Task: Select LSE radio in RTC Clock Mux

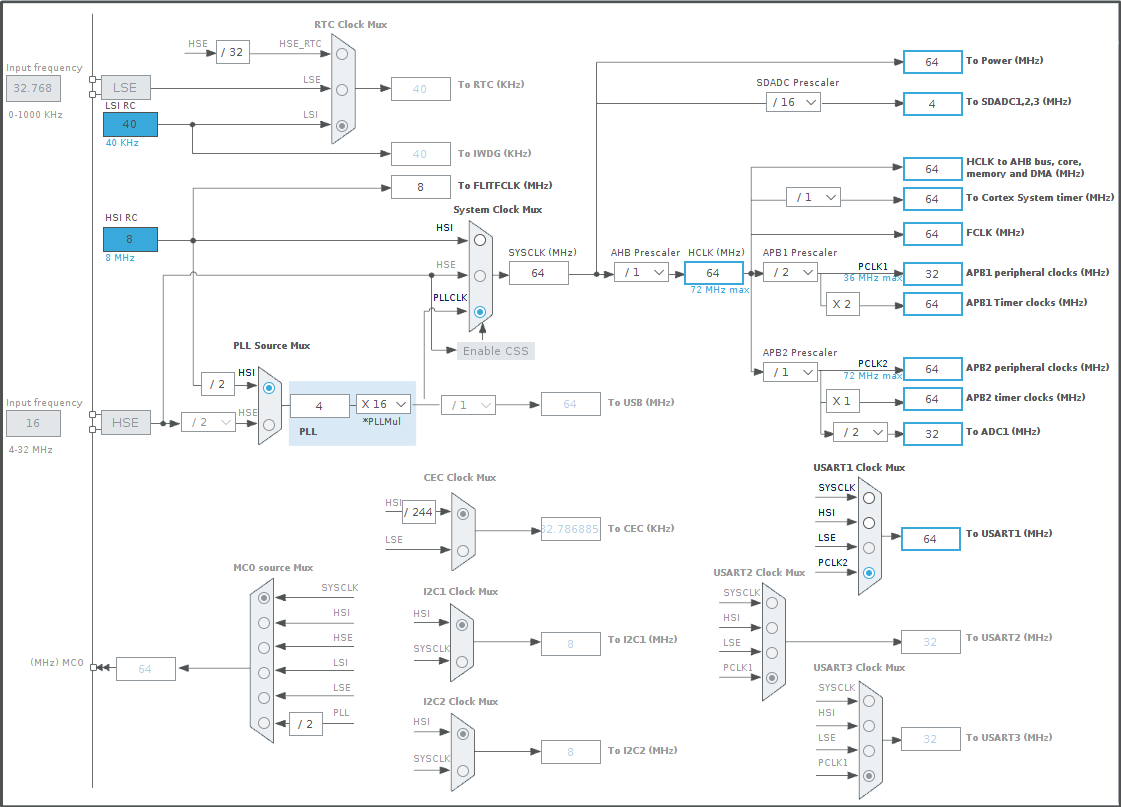Action: 342,90
